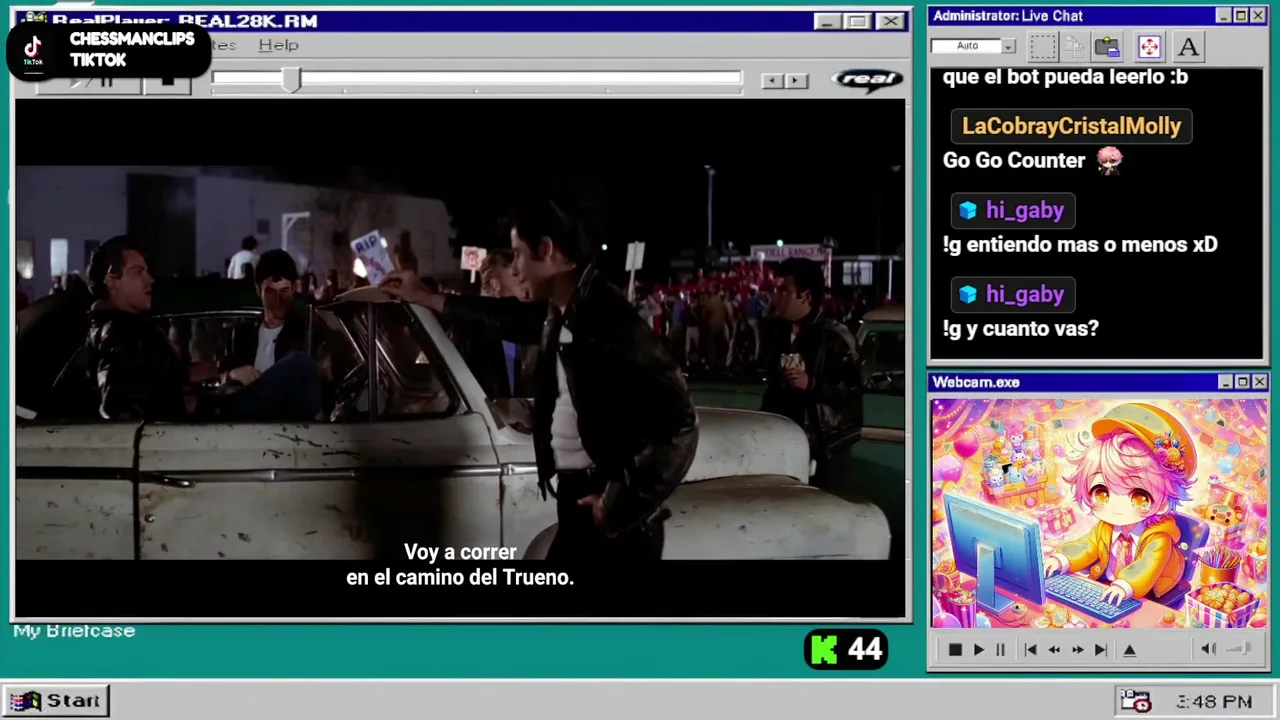Click the '!g entiendo mas o menos xD' message
This screenshot has width=1280, height=720.
1080,244
